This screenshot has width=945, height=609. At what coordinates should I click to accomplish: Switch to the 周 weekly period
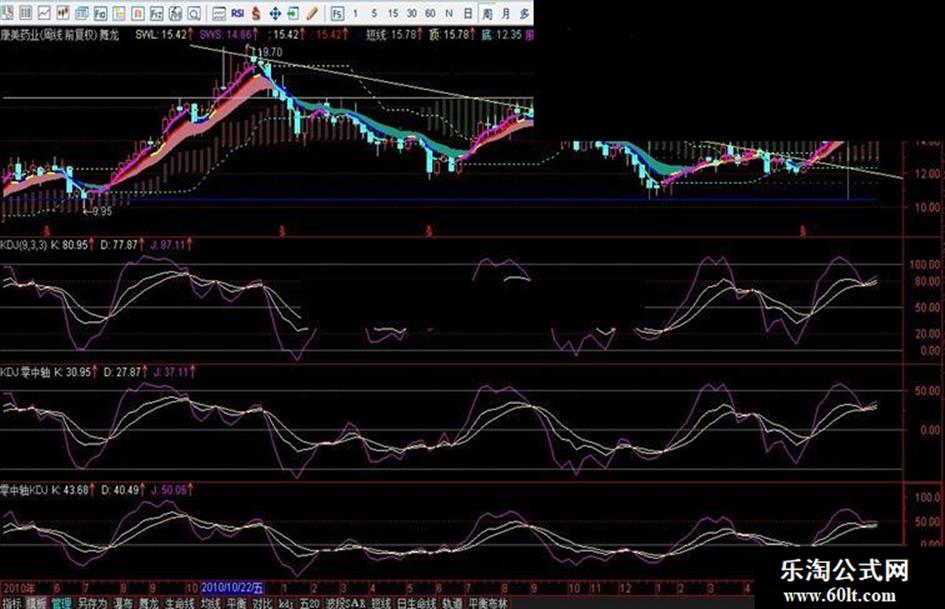pos(486,13)
